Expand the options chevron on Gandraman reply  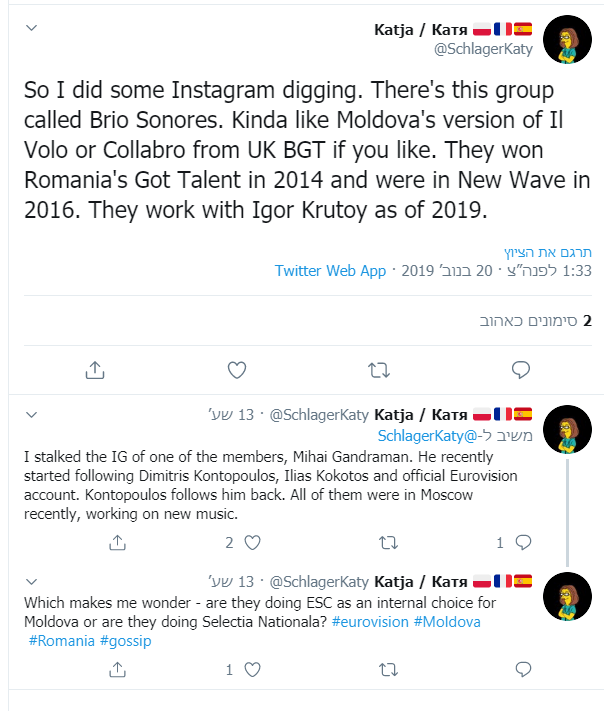coord(32,414)
